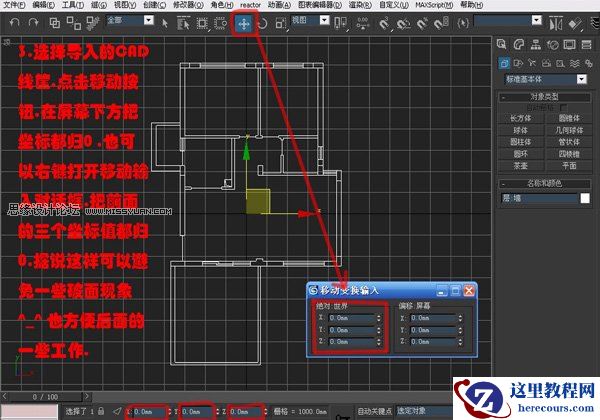Open the Create panel tab icon
This screenshot has width=600, height=420.
(502, 44)
